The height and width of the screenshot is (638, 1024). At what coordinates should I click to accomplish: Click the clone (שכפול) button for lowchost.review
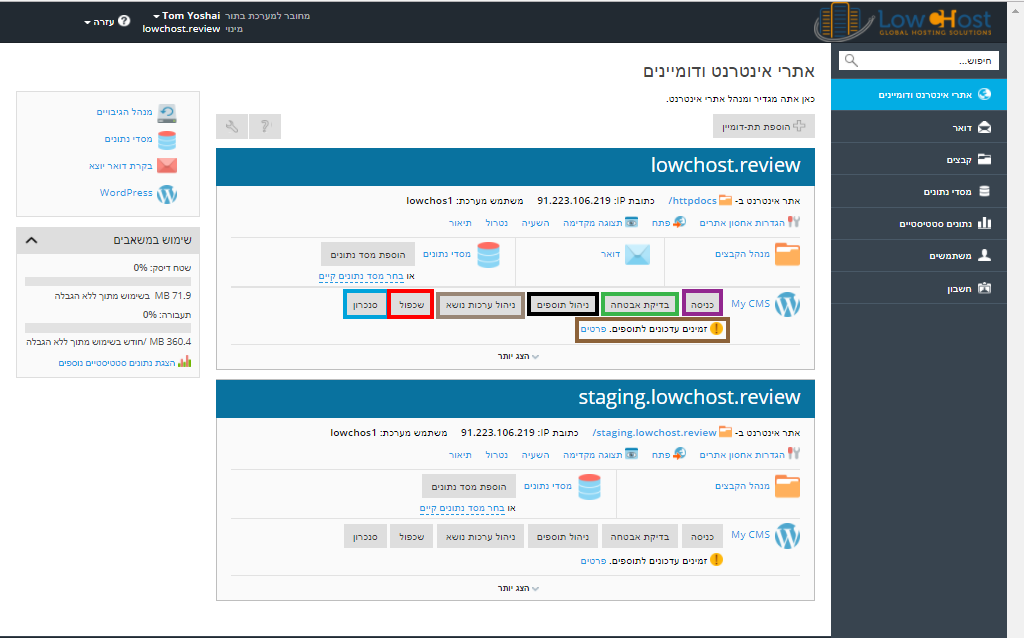tap(410, 304)
